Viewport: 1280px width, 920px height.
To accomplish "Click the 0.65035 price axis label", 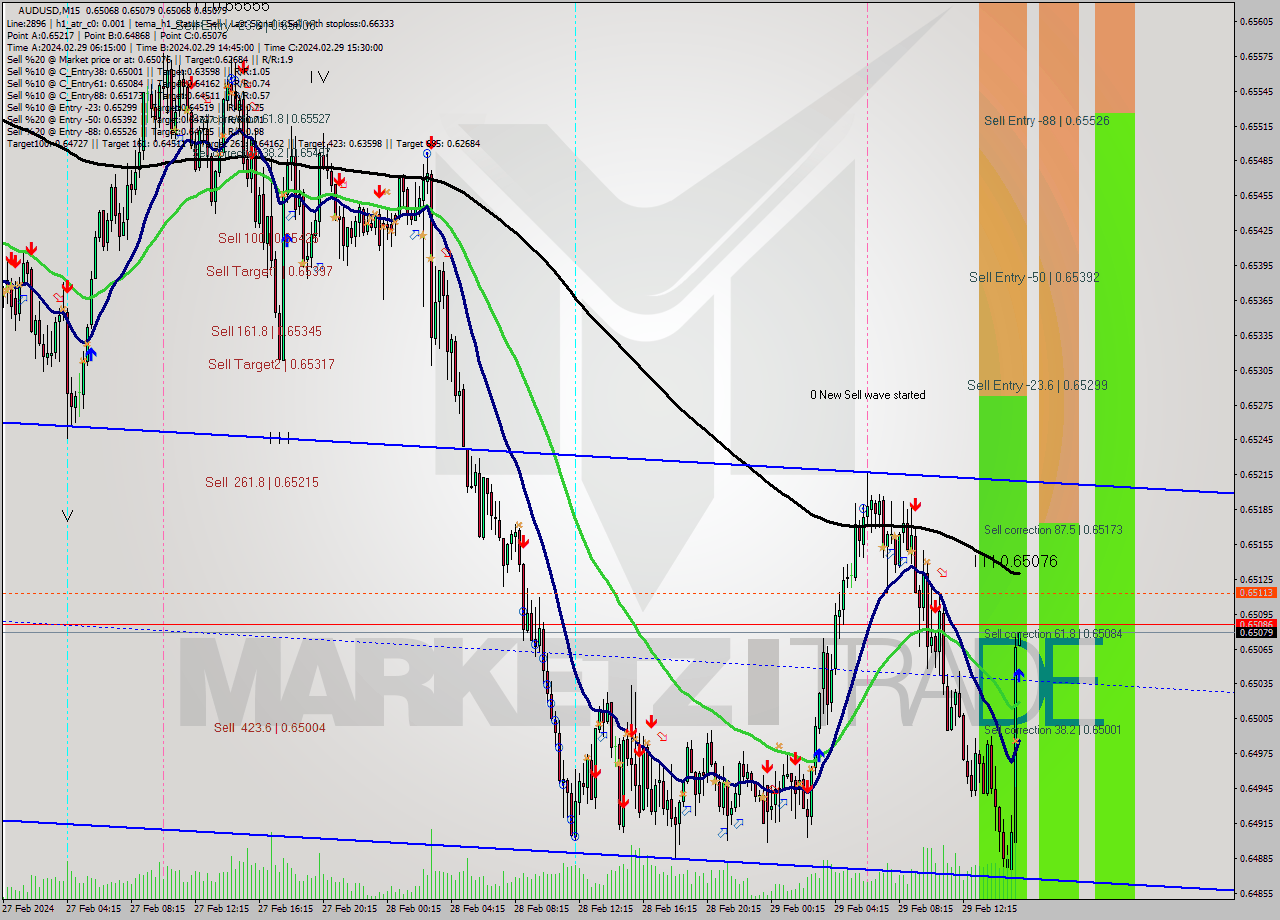I will coord(1256,683).
